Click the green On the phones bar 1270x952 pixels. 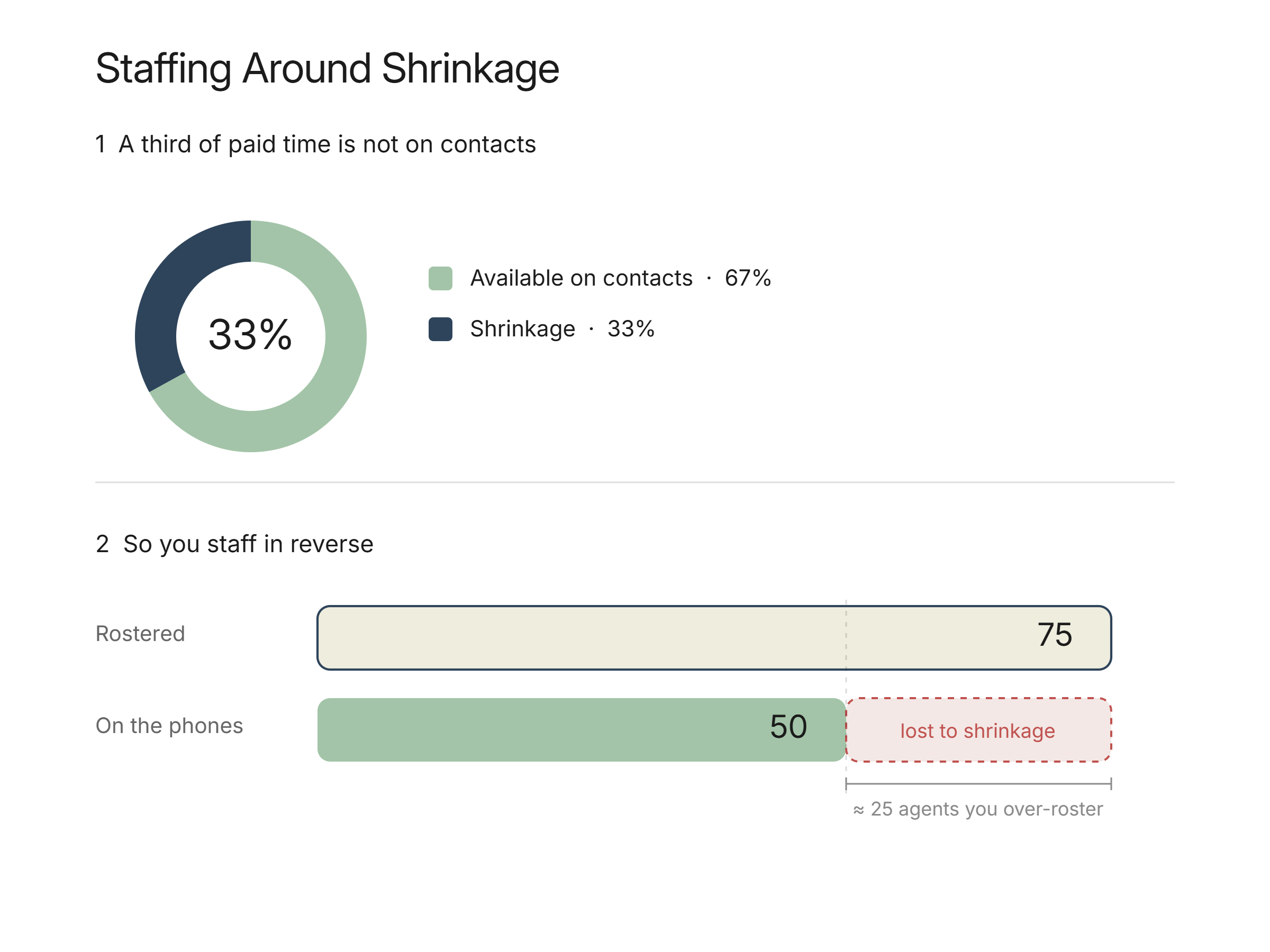tap(582, 730)
